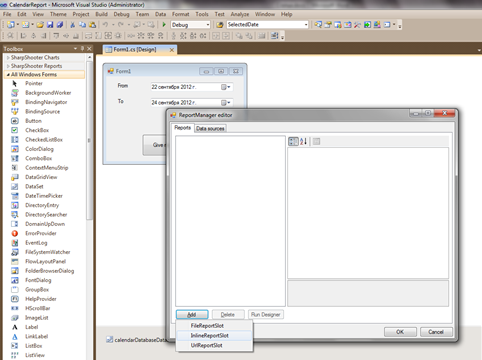Click the From date field on Form1
The image size is (482, 360).
pyautogui.click(x=192, y=87)
